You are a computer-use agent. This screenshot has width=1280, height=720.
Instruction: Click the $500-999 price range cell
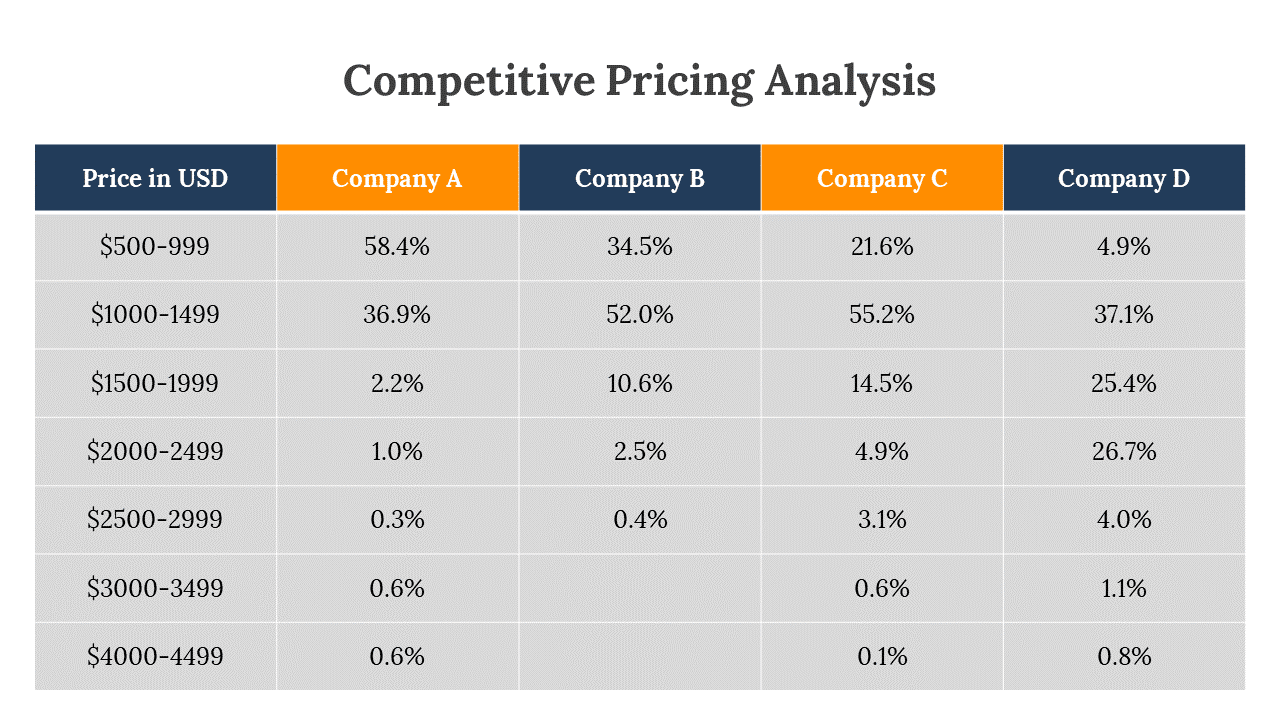click(155, 246)
